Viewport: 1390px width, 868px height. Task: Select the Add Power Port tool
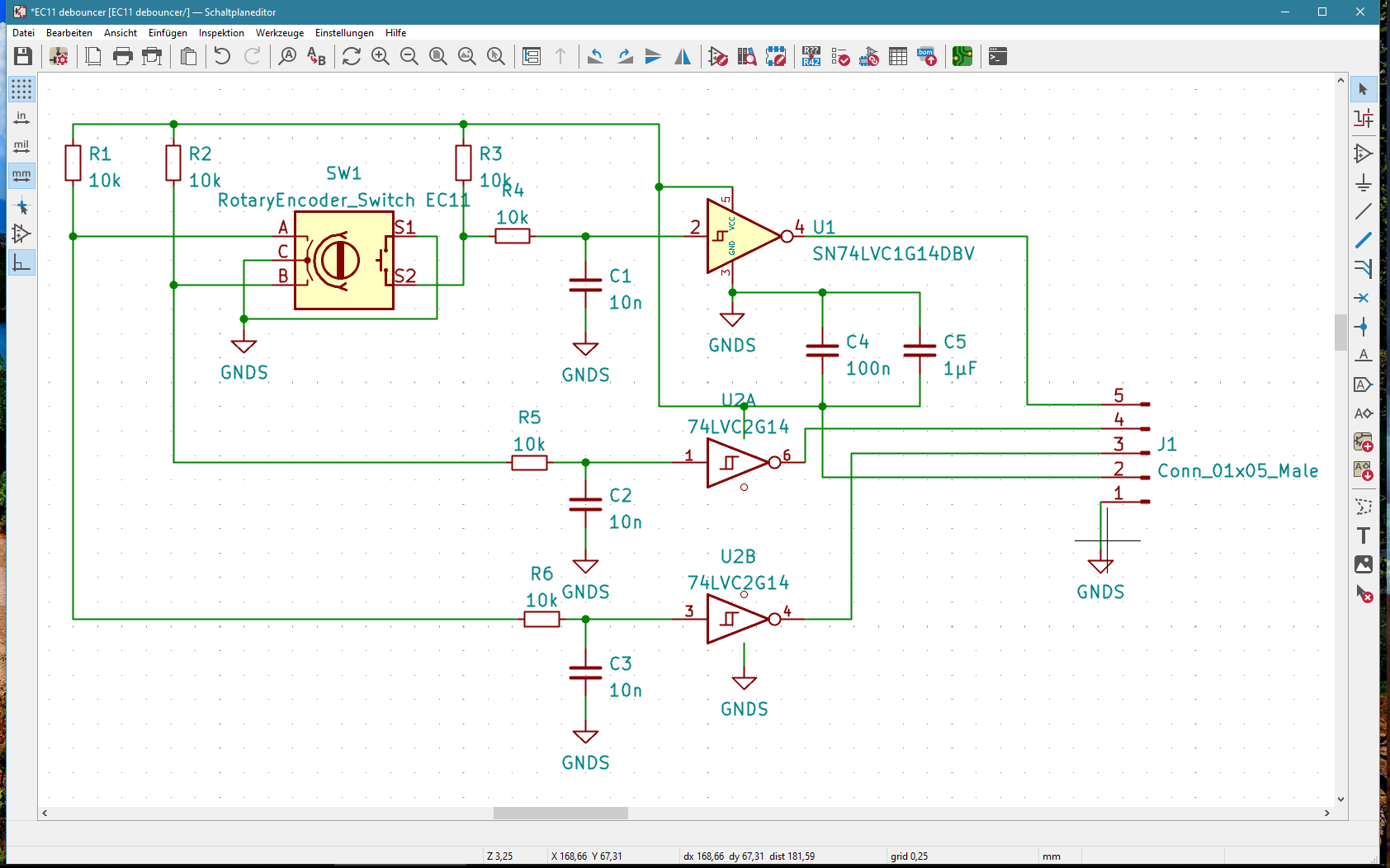tap(1363, 182)
